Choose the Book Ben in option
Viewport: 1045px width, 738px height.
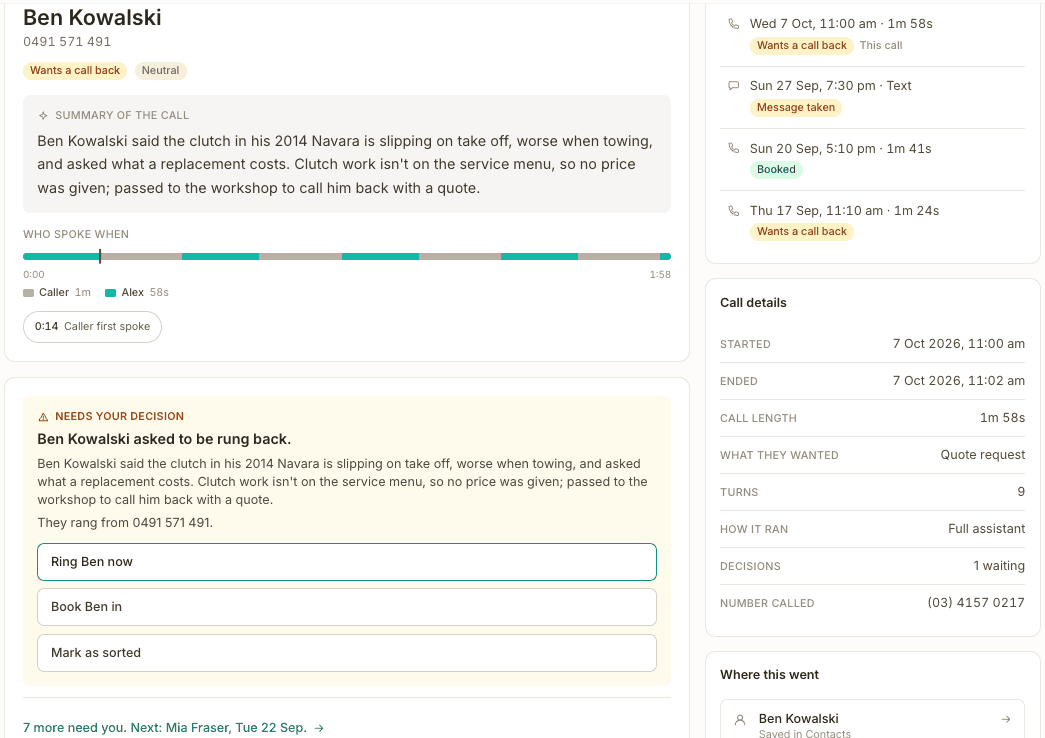pos(347,607)
